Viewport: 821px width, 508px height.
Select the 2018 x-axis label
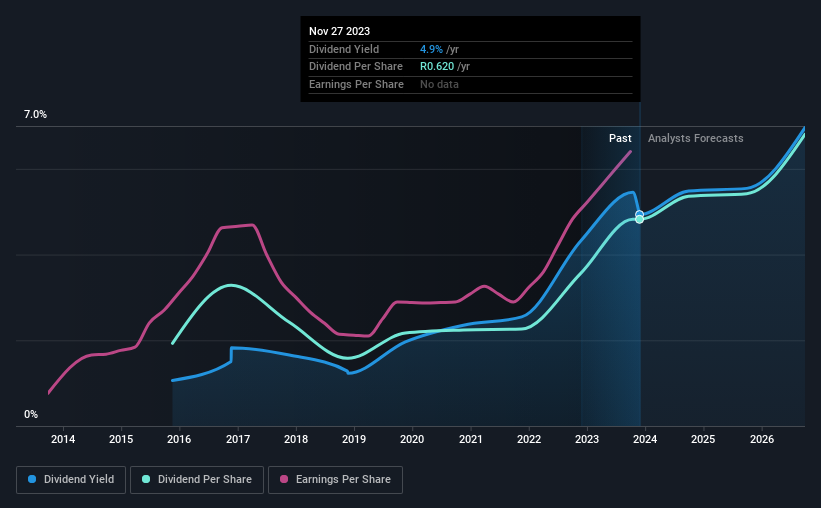tap(296, 439)
